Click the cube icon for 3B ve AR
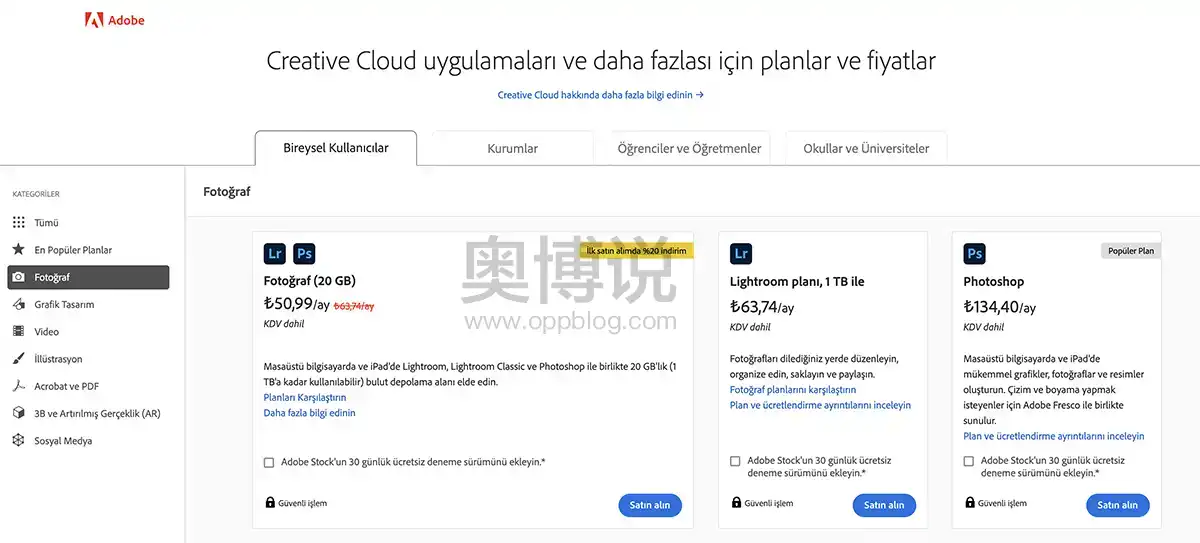 [x=18, y=413]
